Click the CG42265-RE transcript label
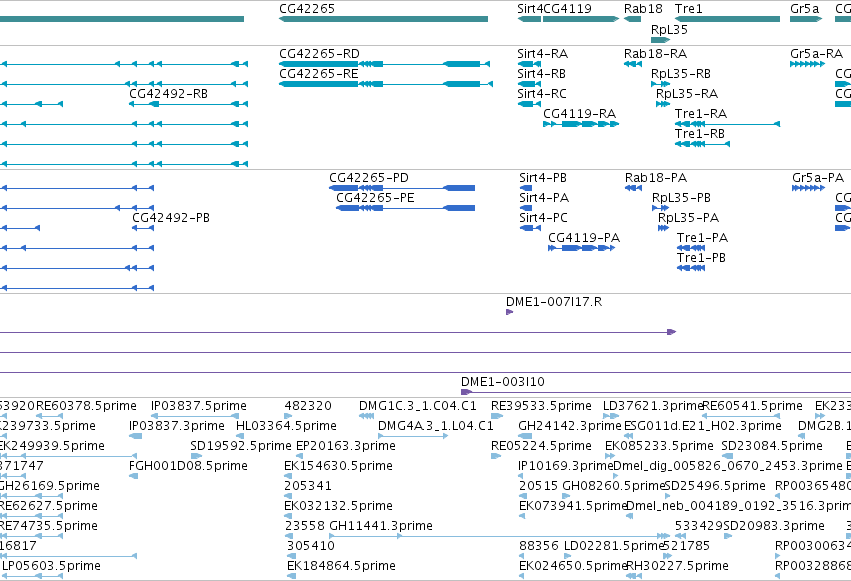Viewport: 851px width, 581px height. coord(319,74)
